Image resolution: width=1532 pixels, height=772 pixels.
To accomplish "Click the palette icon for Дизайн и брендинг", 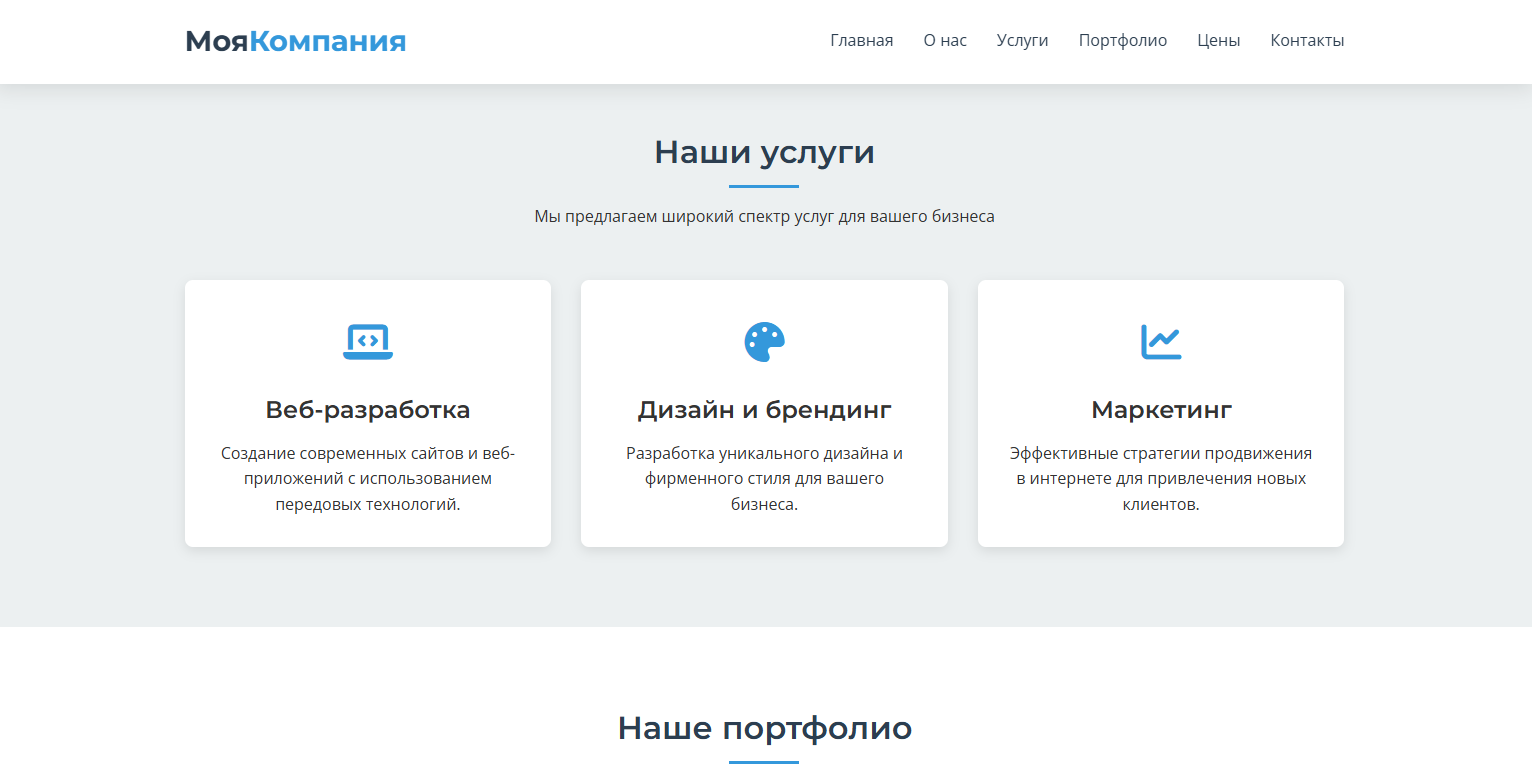I will [x=764, y=342].
